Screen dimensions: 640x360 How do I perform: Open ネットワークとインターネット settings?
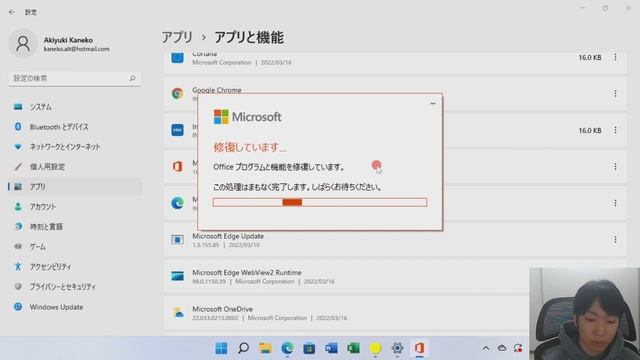75,147
